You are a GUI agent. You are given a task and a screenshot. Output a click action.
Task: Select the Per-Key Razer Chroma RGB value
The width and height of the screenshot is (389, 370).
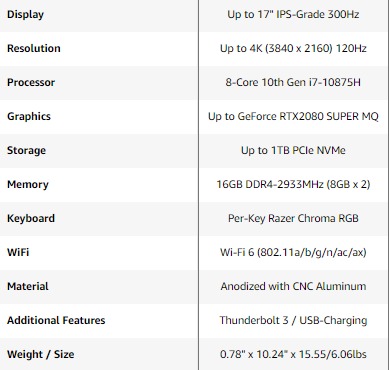[293, 218]
